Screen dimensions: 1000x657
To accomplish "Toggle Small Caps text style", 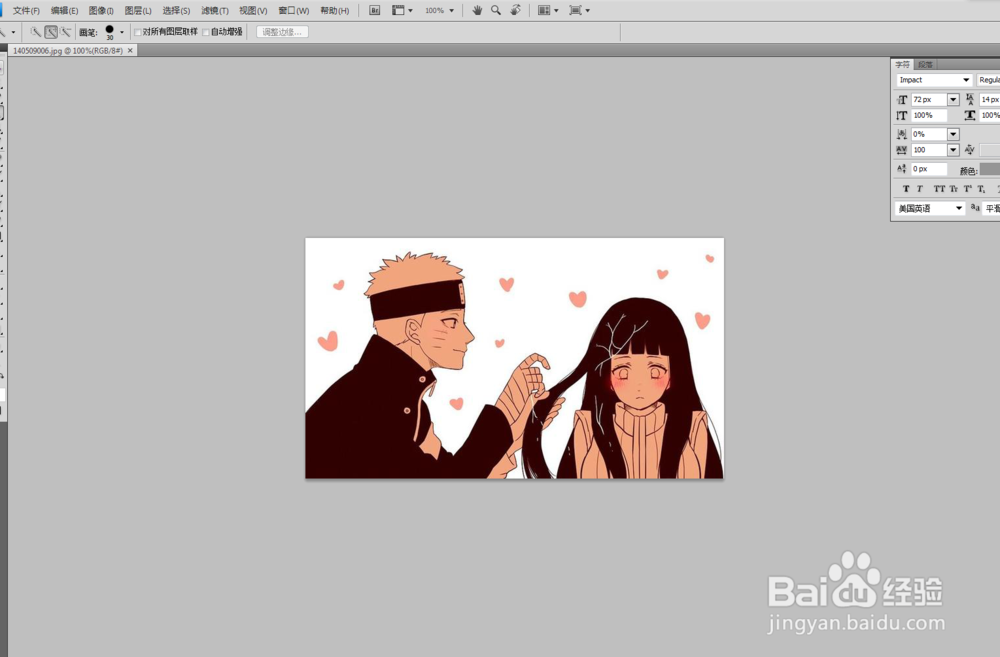I will (953, 189).
